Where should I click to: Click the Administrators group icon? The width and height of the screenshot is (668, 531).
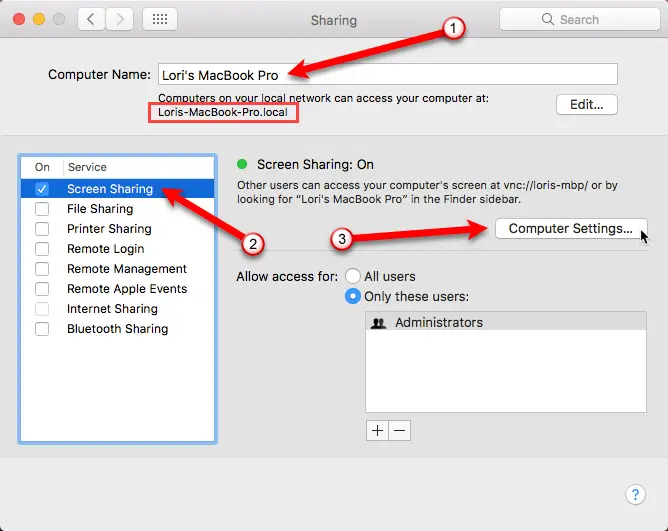click(378, 323)
